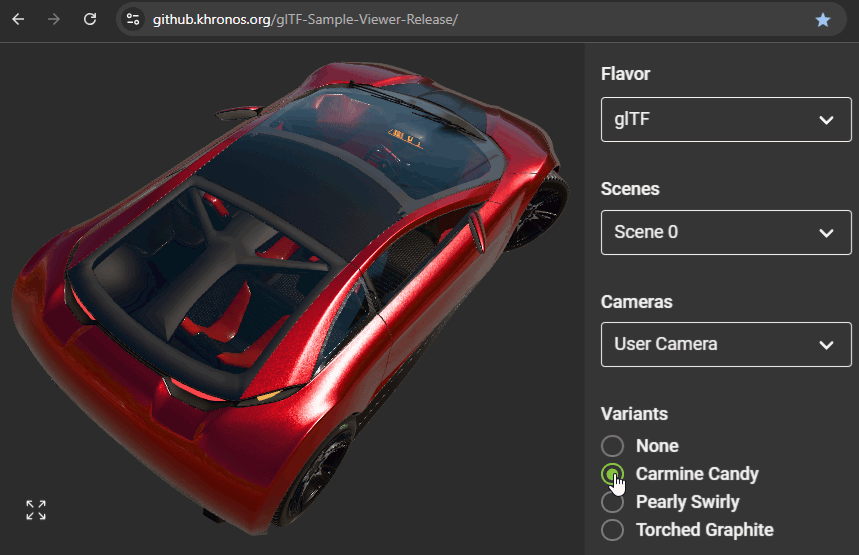Click the chevron on the Scene 0 dropdown
859x555 pixels.
tap(826, 233)
